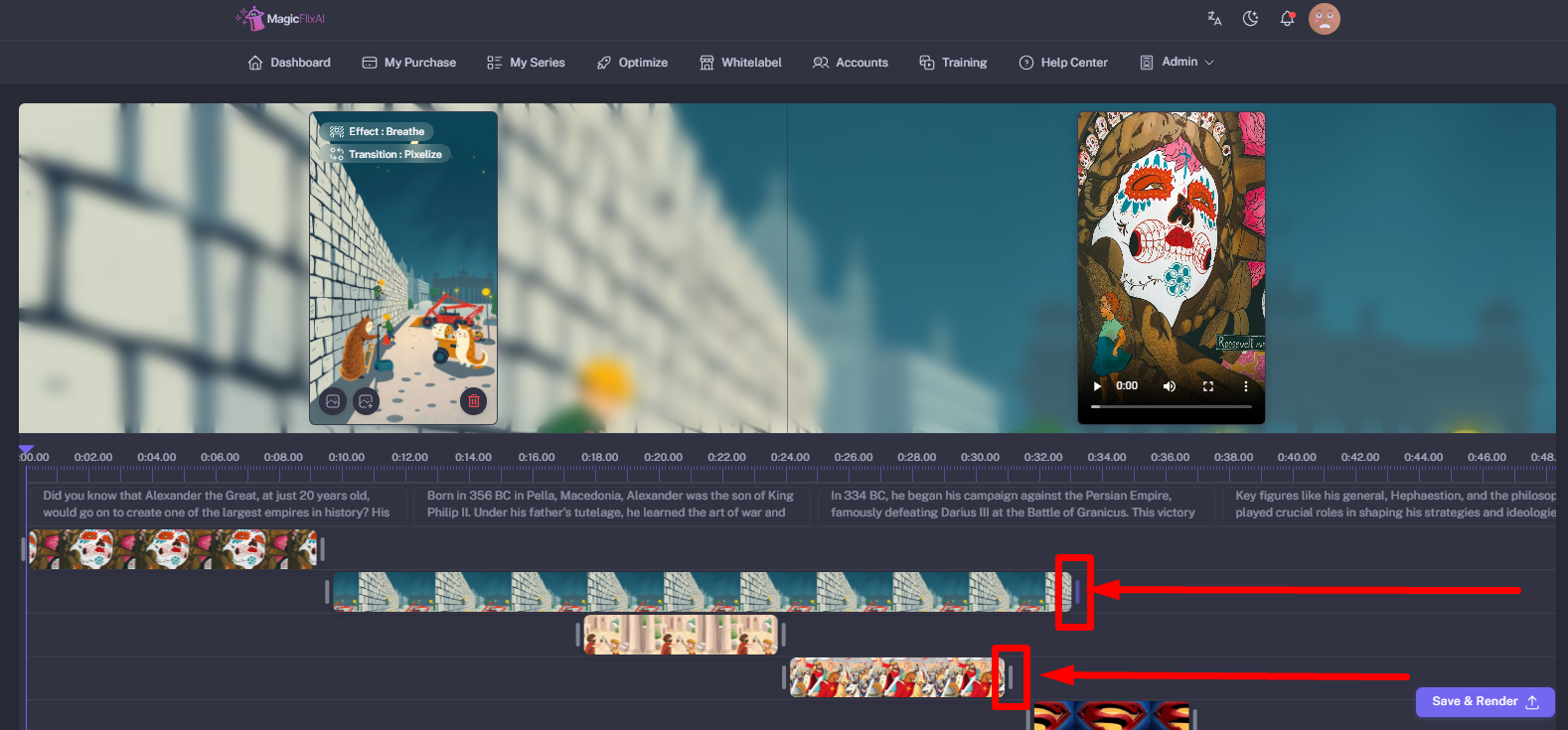Open the language translation icon

pyautogui.click(x=1214, y=18)
